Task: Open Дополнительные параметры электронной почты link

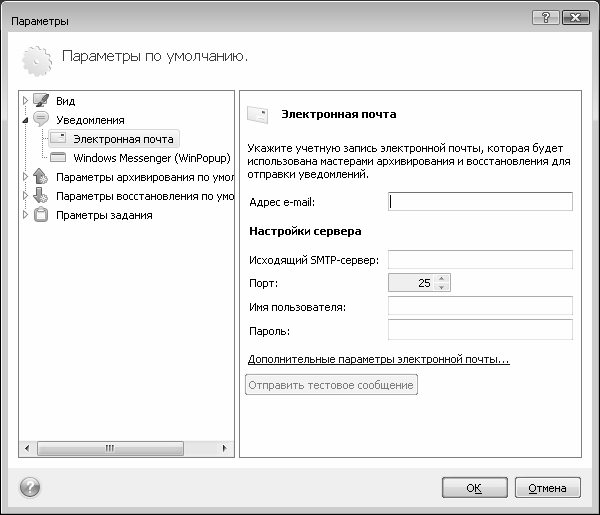Action: [x=378, y=359]
